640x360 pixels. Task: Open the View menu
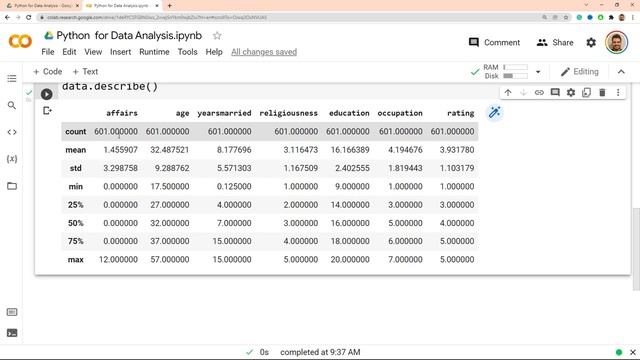pos(93,52)
